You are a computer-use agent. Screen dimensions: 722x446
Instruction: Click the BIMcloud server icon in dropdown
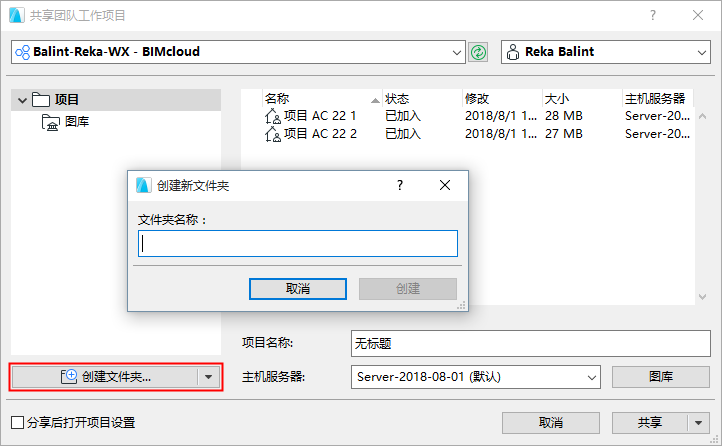click(x=22, y=52)
